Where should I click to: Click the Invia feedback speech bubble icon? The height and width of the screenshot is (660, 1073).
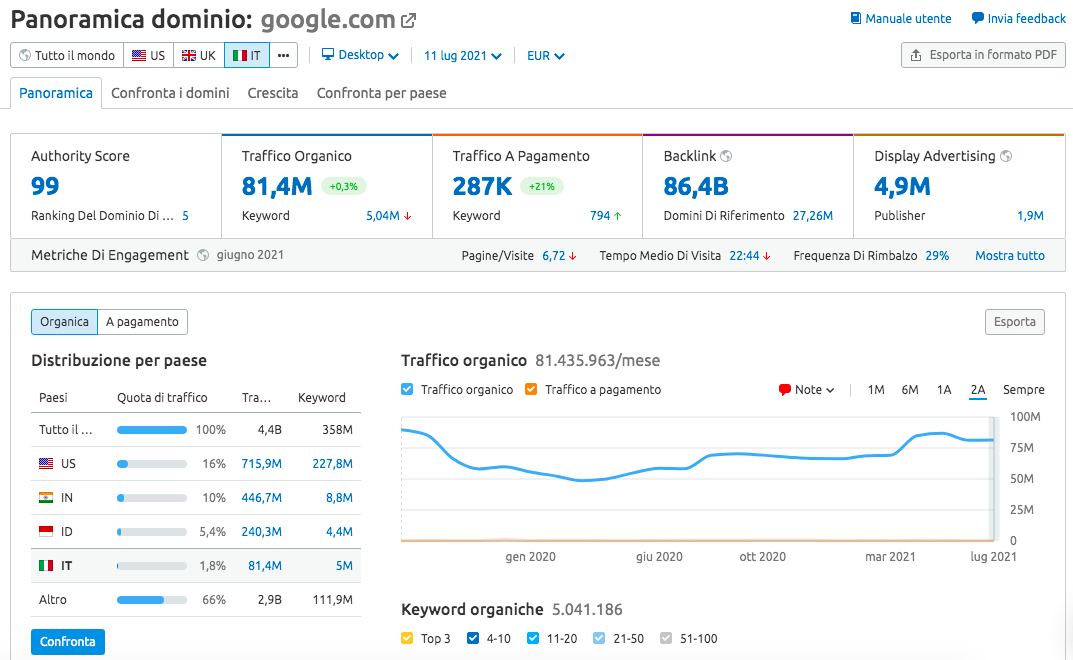pyautogui.click(x=977, y=18)
